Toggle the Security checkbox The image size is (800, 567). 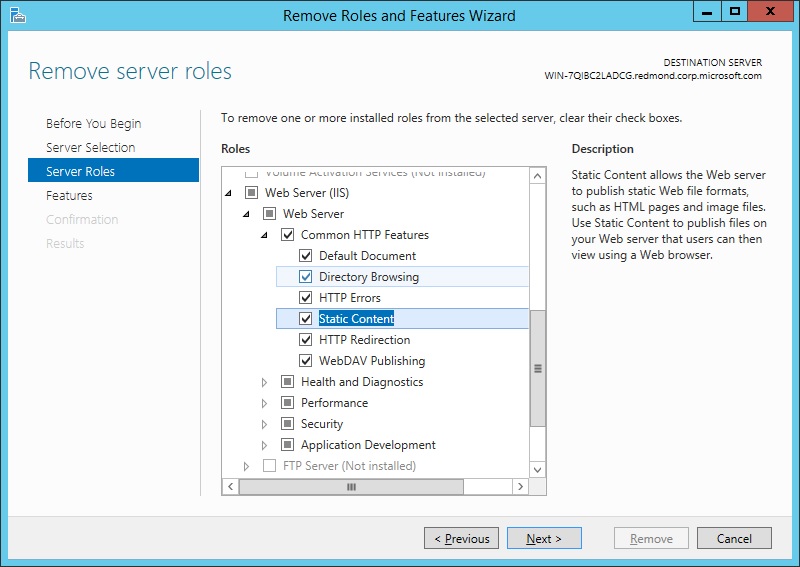(x=287, y=423)
